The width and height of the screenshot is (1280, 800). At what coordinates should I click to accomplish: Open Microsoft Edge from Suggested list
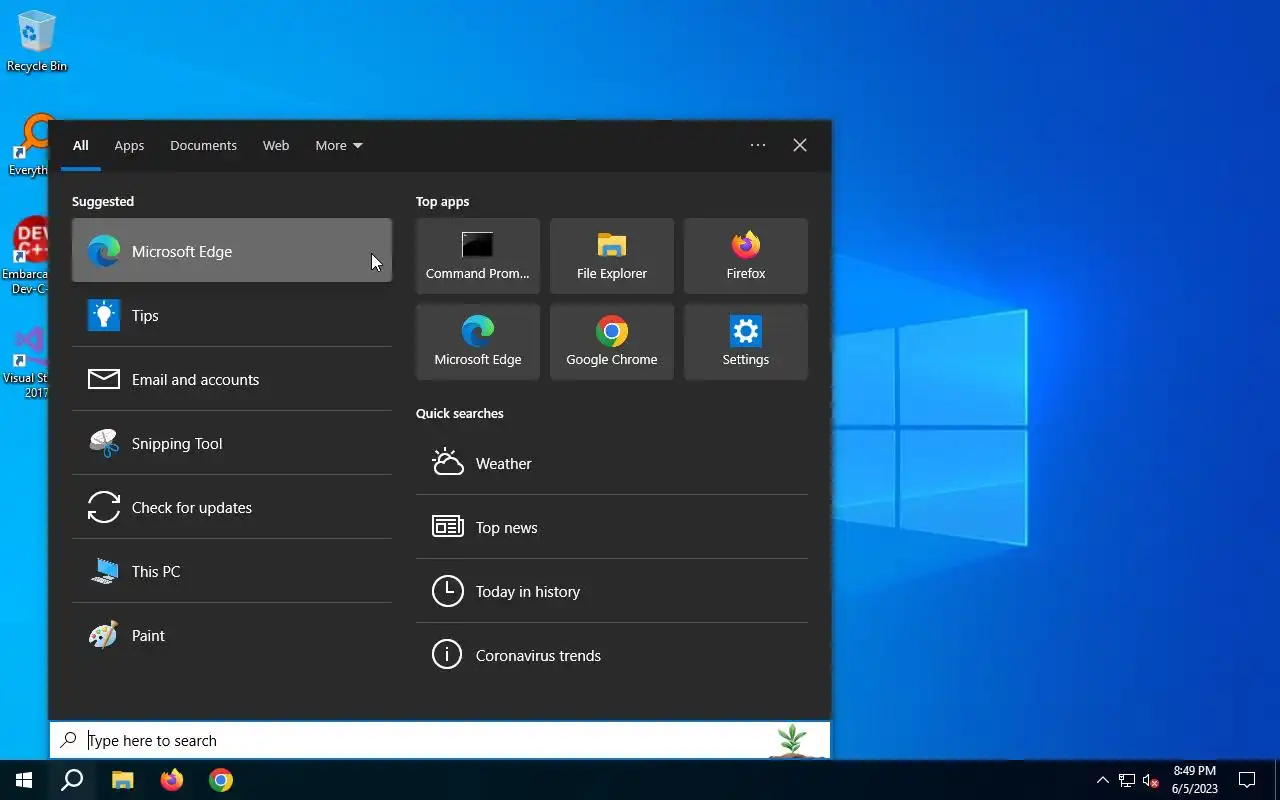232,251
